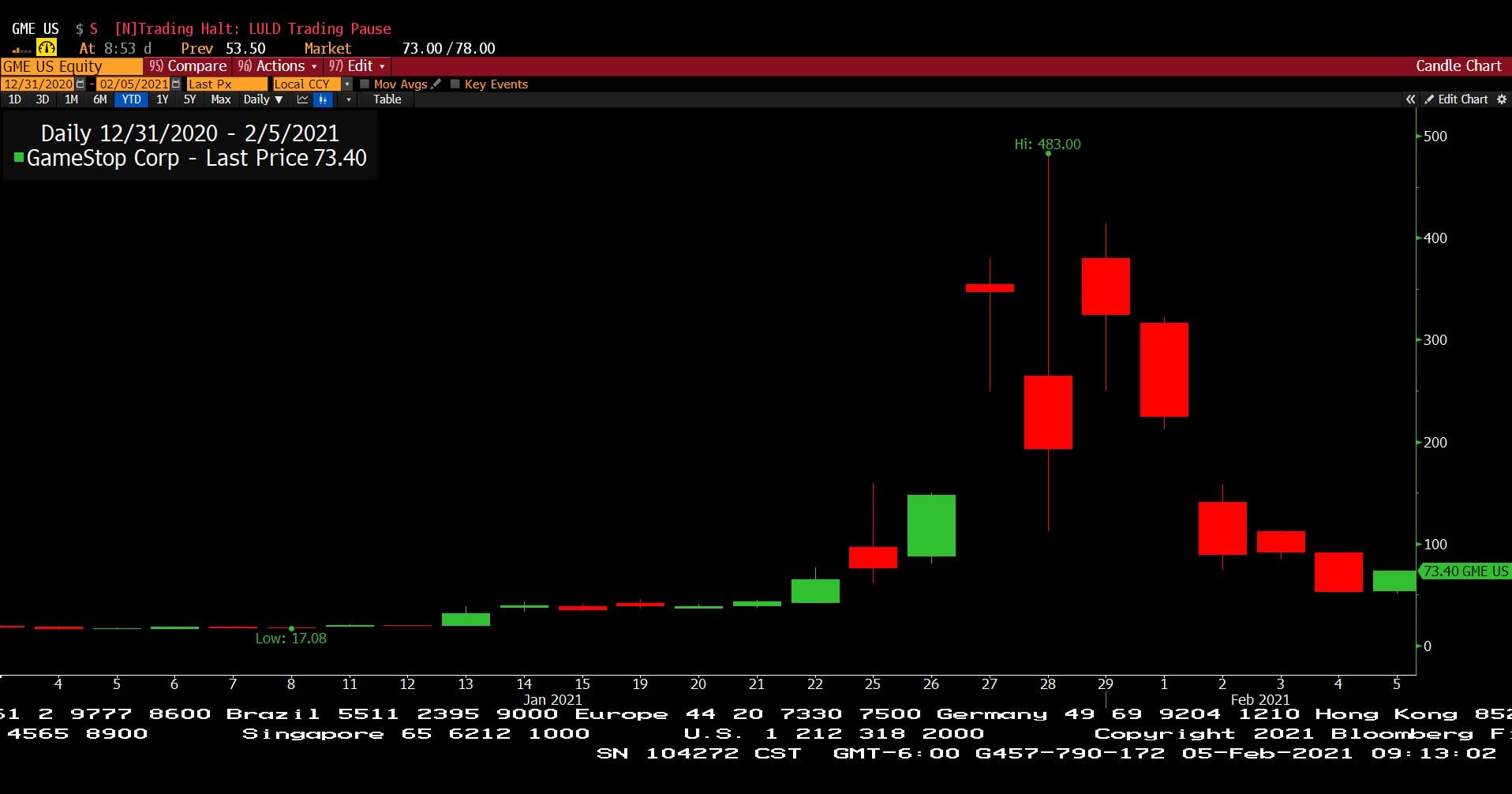The height and width of the screenshot is (794, 1512).
Task: Click the signal strength bars icon
Action: 22,50
